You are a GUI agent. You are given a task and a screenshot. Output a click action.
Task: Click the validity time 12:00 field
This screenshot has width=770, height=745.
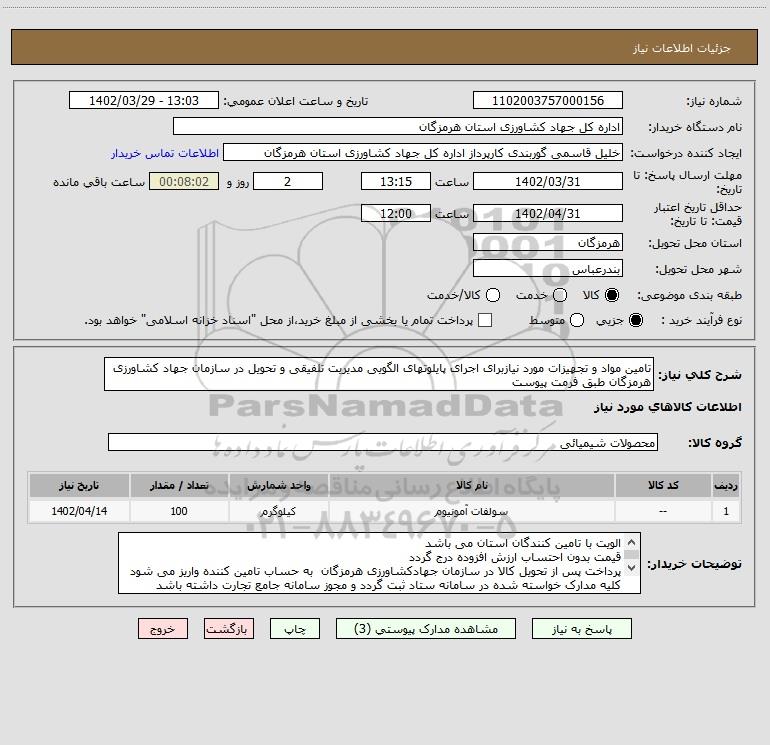396,213
